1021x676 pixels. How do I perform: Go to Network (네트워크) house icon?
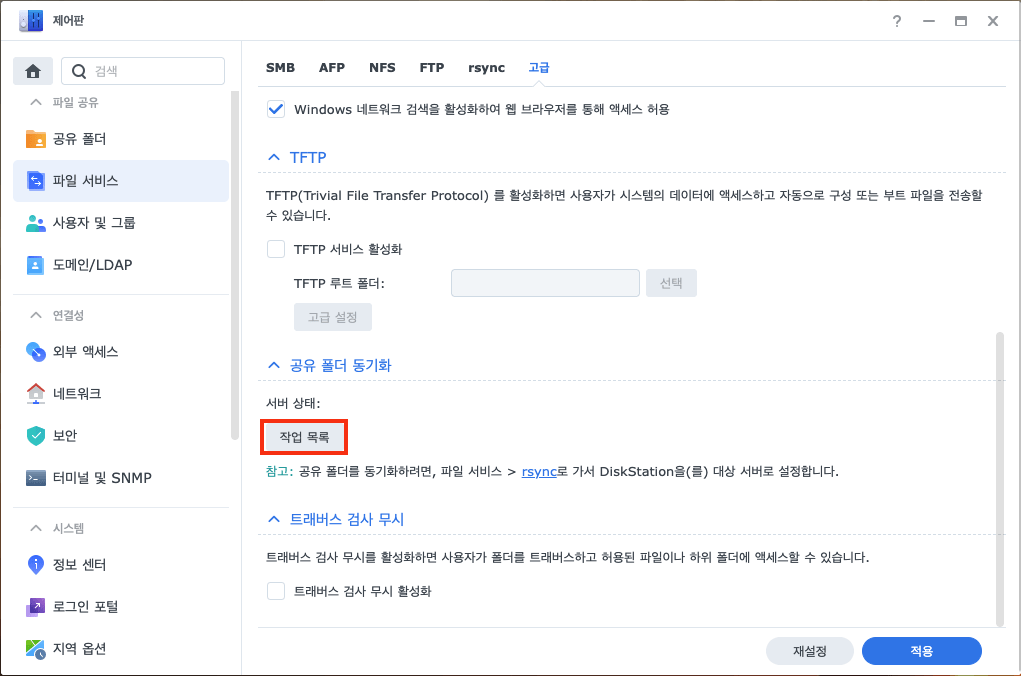coord(36,394)
